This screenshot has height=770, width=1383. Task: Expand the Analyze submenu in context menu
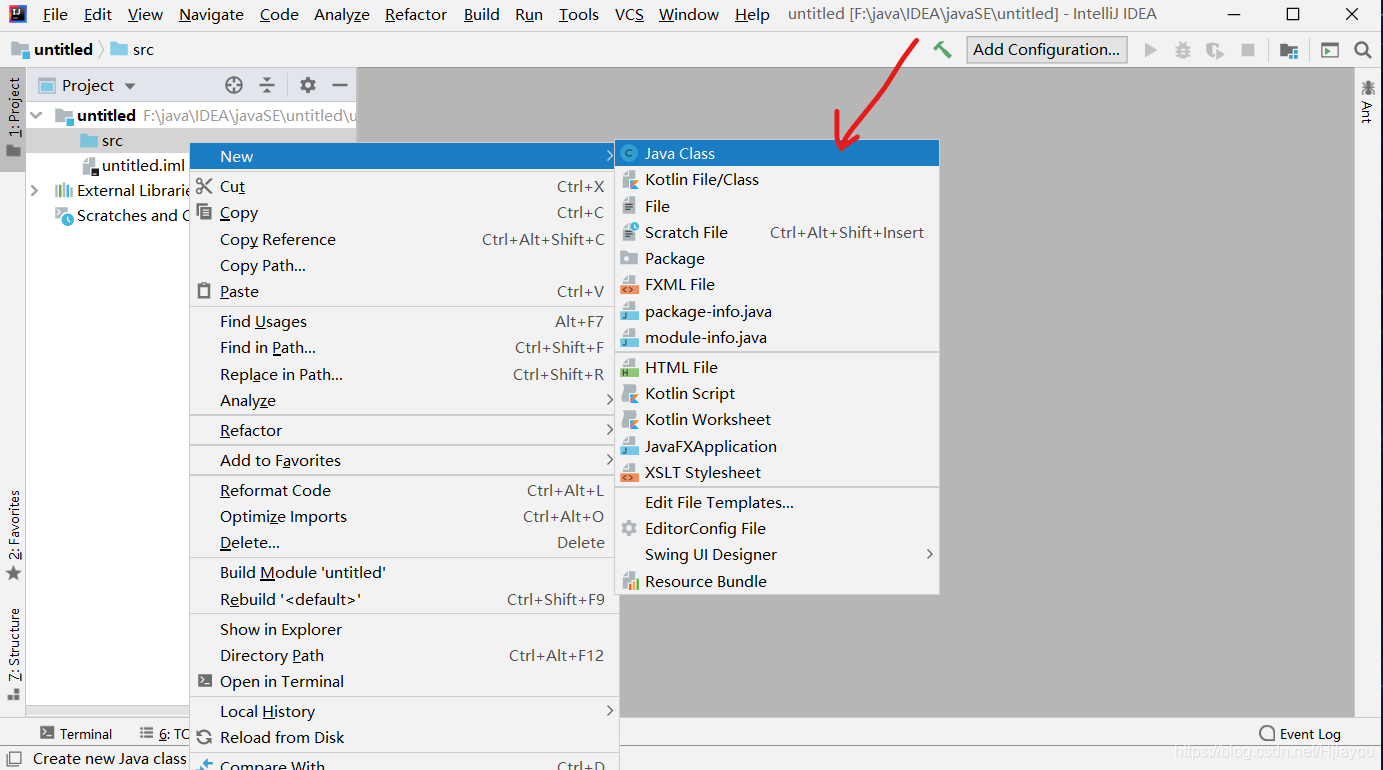tap(609, 400)
